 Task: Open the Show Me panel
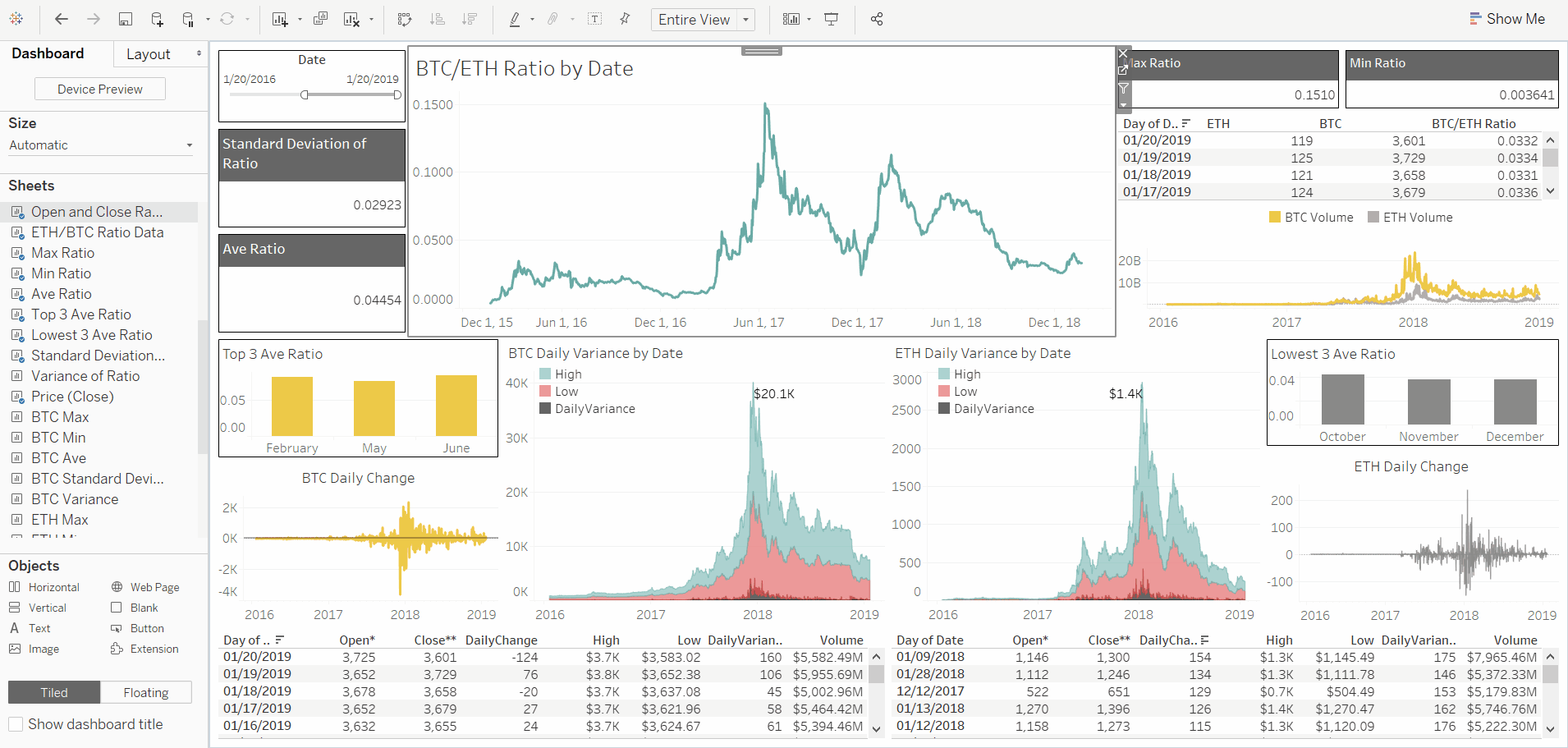[1508, 18]
